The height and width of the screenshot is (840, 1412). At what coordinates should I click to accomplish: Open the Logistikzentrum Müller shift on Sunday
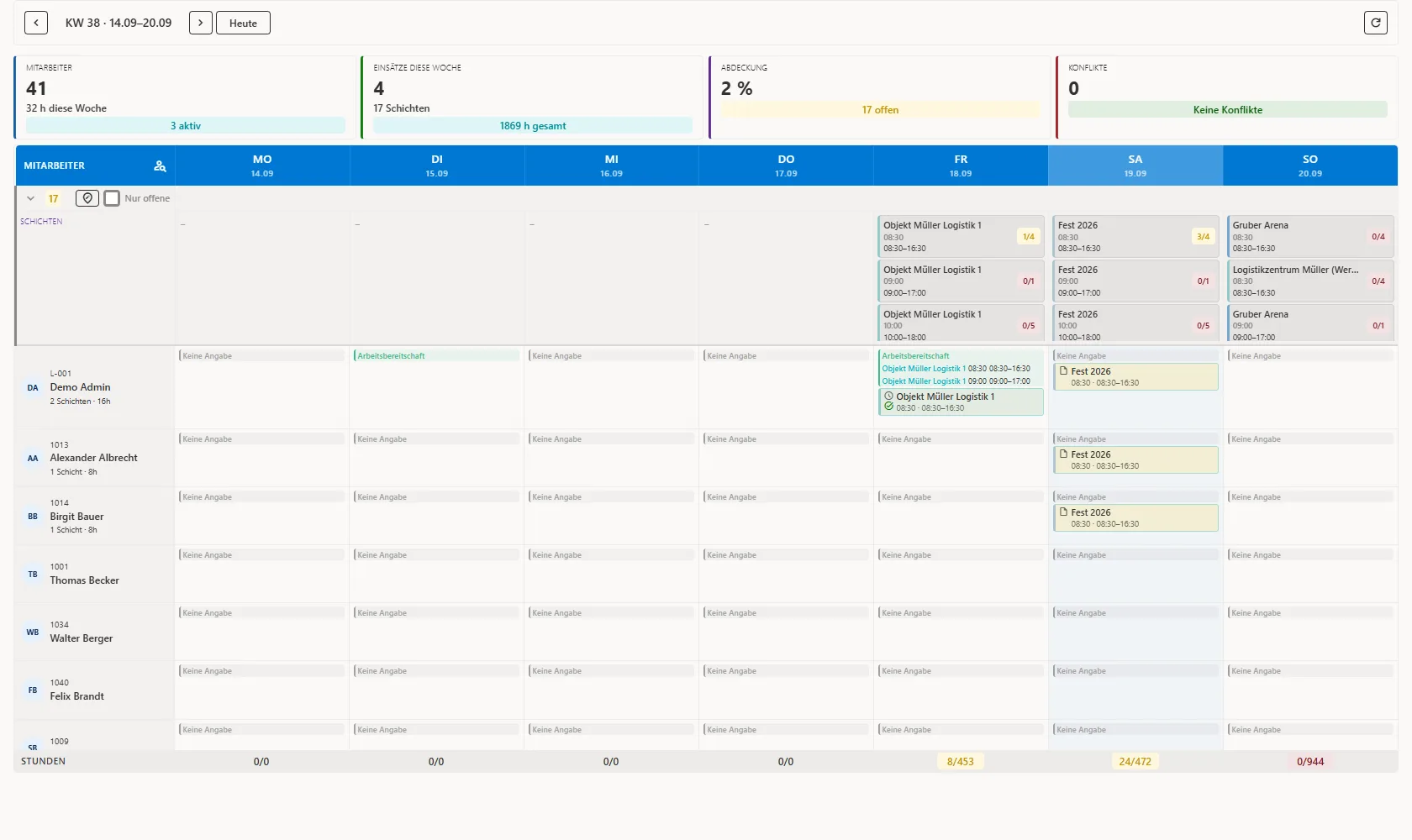tap(1310, 281)
